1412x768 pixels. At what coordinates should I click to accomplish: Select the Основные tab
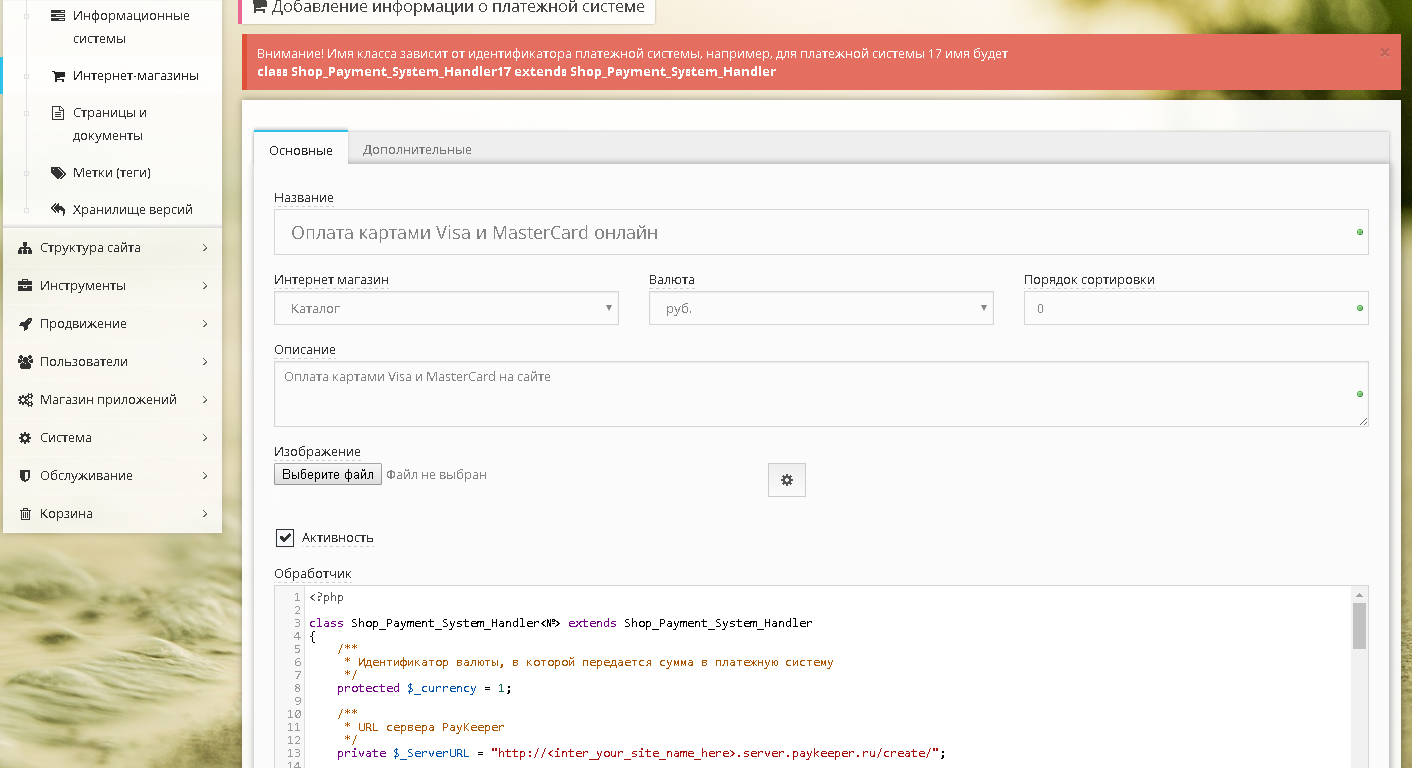pos(300,150)
